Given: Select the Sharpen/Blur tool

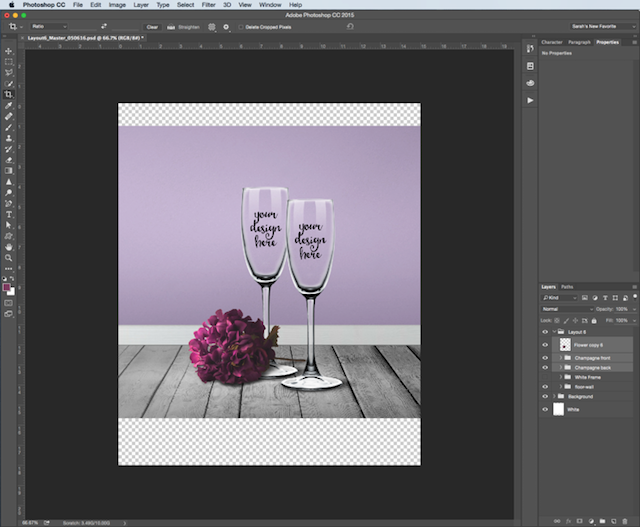Looking at the screenshot, I should 8,182.
